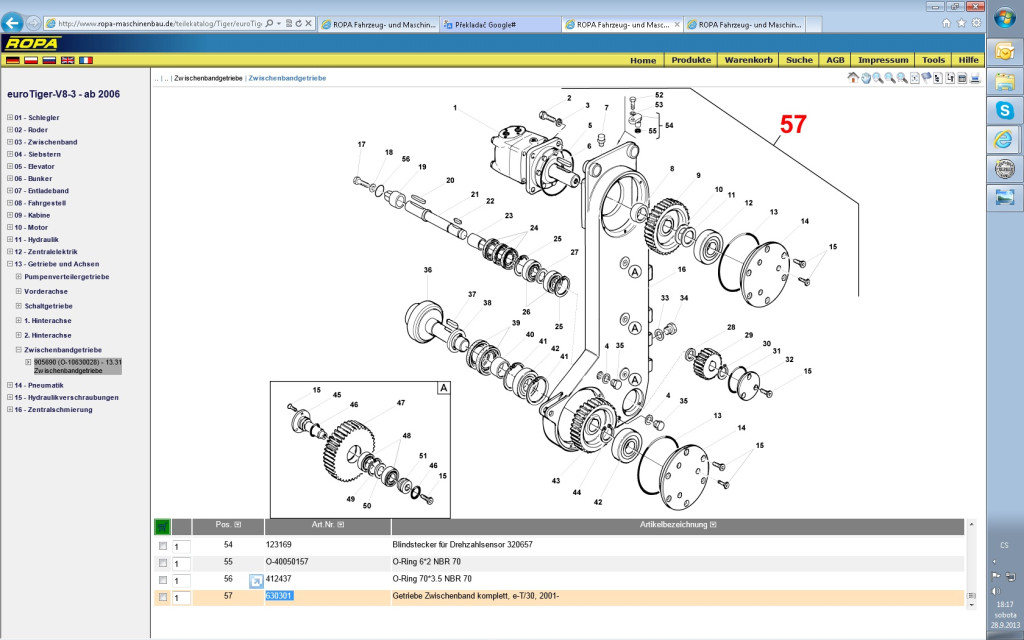Open Suche menu item

point(799,60)
